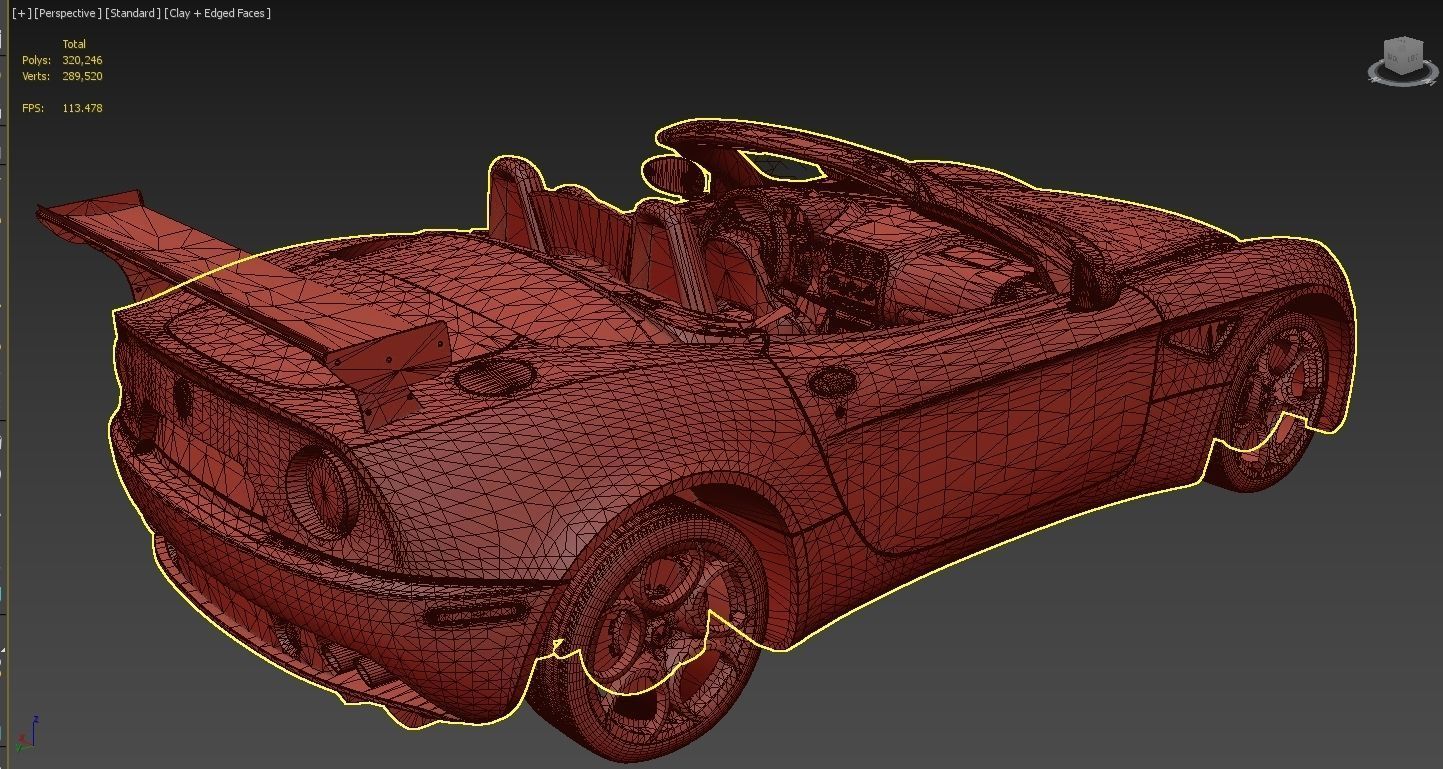Screen dimensions: 1443x769
Task: Click the XYZ axis tripod gizmo
Action: coord(27,734)
